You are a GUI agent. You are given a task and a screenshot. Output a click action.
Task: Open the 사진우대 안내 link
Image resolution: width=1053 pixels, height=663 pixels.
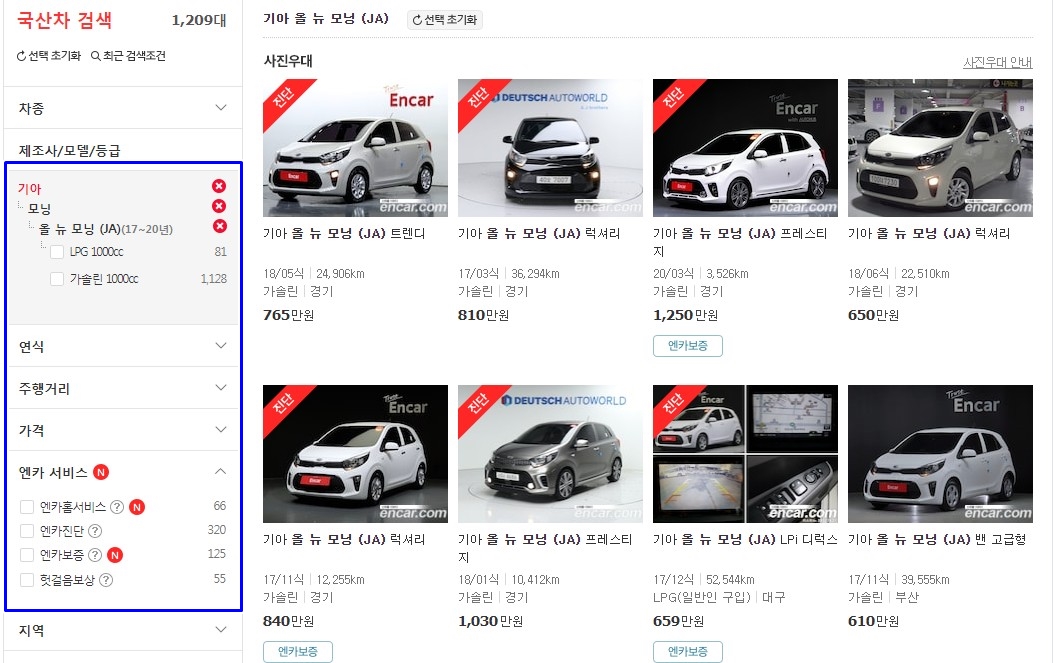997,62
